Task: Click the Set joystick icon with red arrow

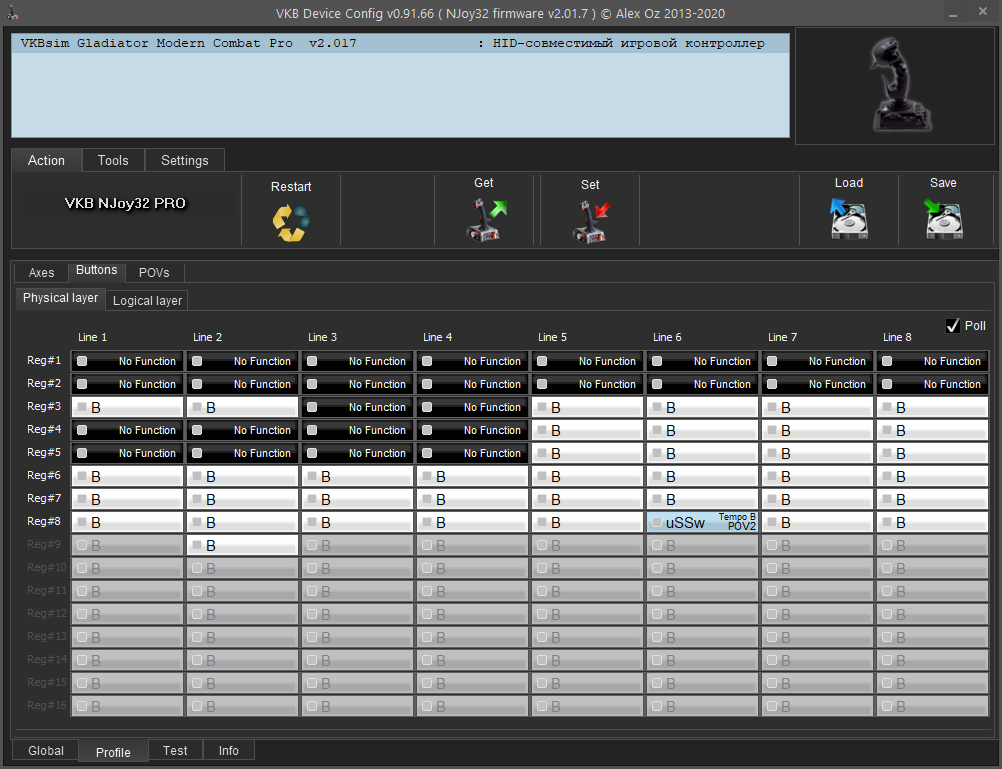Action: 591,222
